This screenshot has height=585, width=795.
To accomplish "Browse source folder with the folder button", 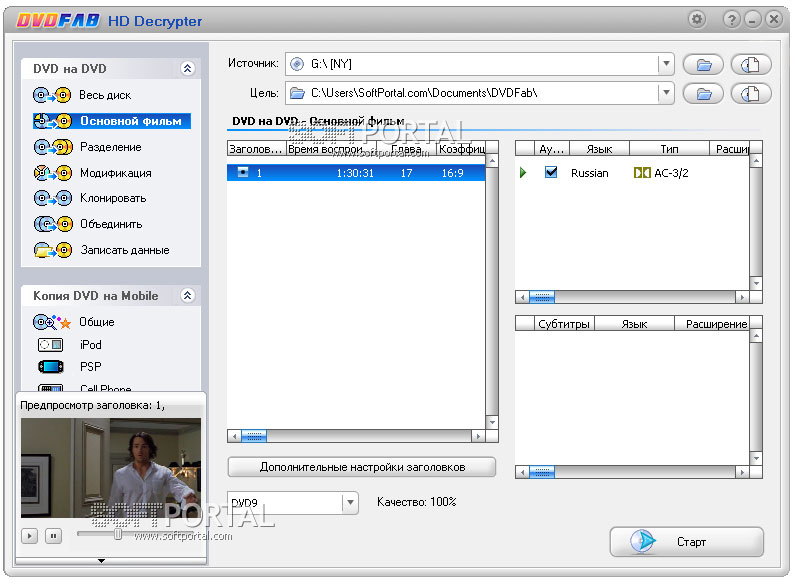I will pos(703,64).
